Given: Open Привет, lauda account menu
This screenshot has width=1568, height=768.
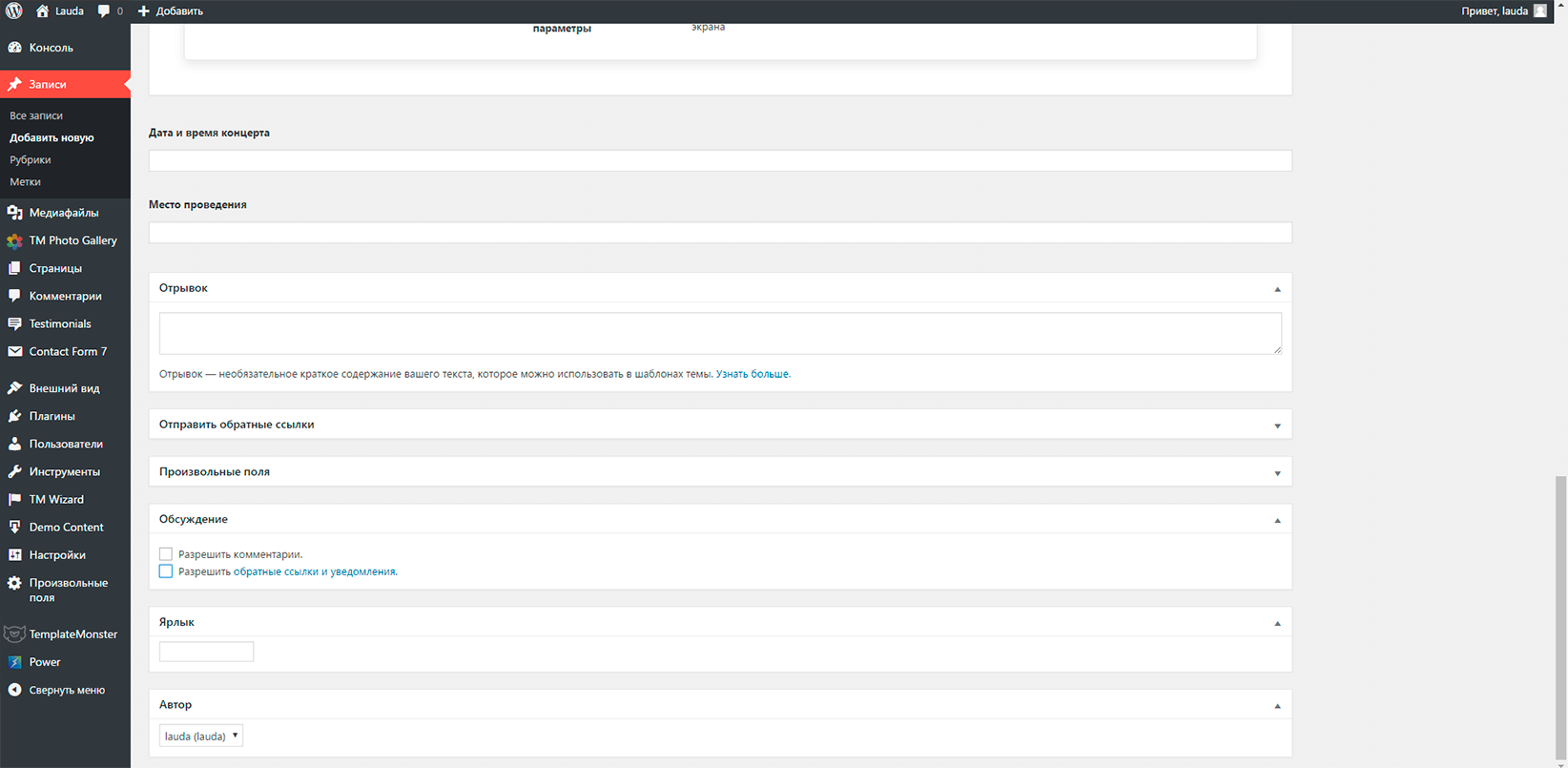Looking at the screenshot, I should [x=1495, y=11].
